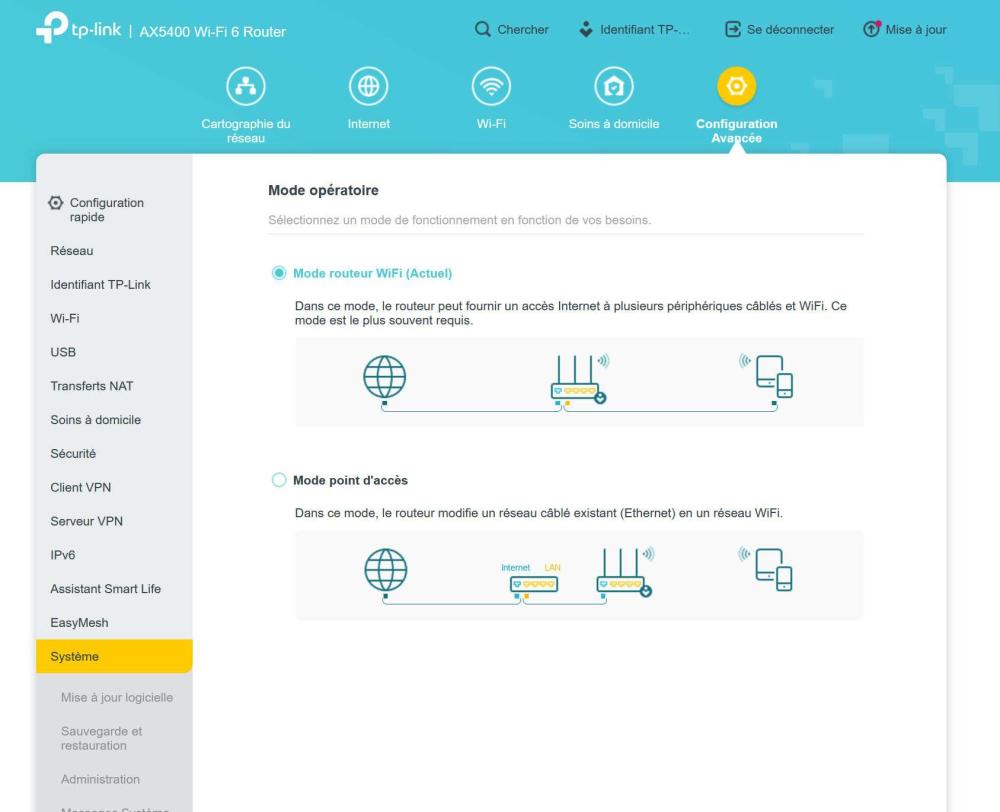Select Mode routeur WiFi radio button
This screenshot has width=1000, height=812.
pyautogui.click(x=279, y=273)
